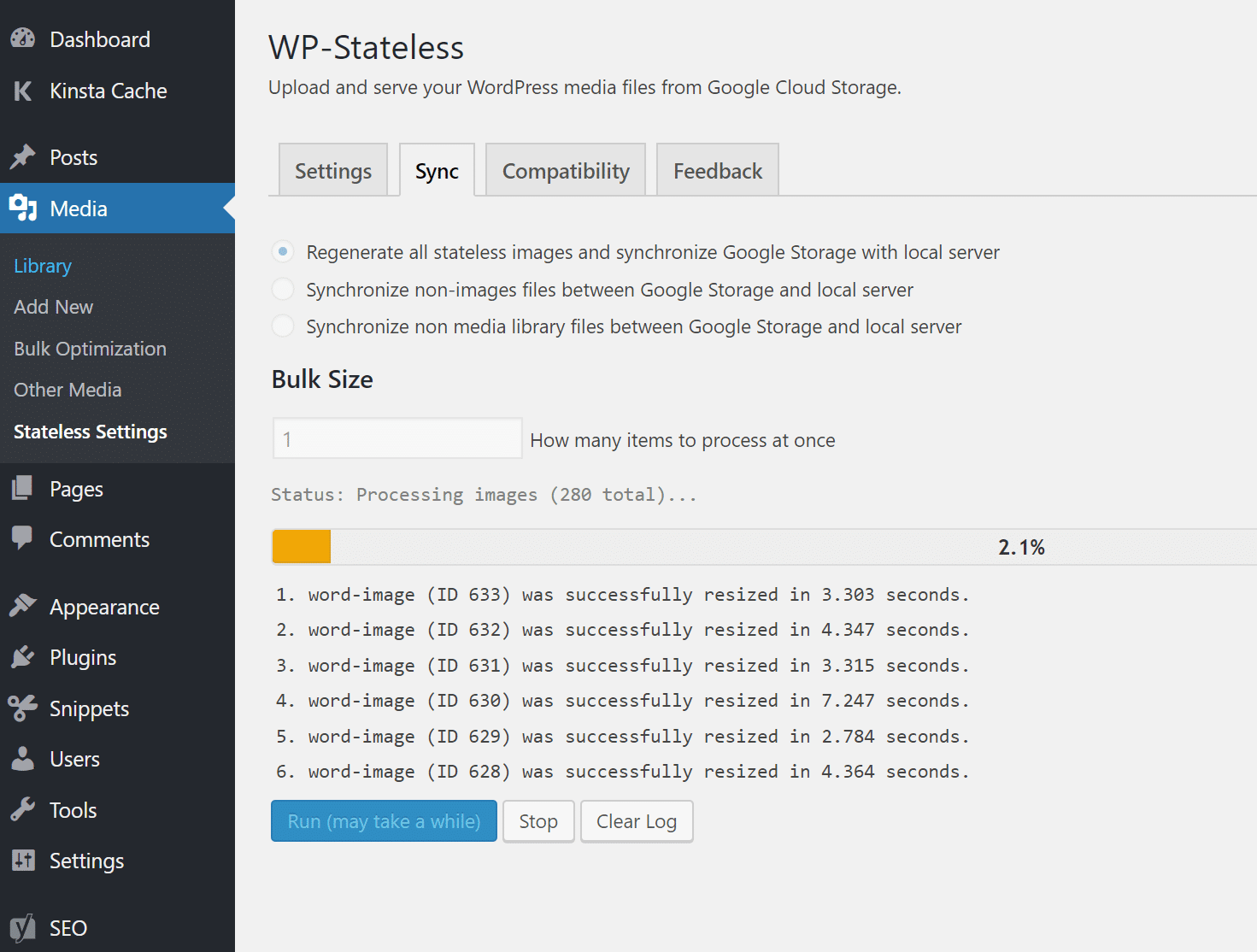The image size is (1257, 952).
Task: Click the Media library icon
Action: point(23,208)
